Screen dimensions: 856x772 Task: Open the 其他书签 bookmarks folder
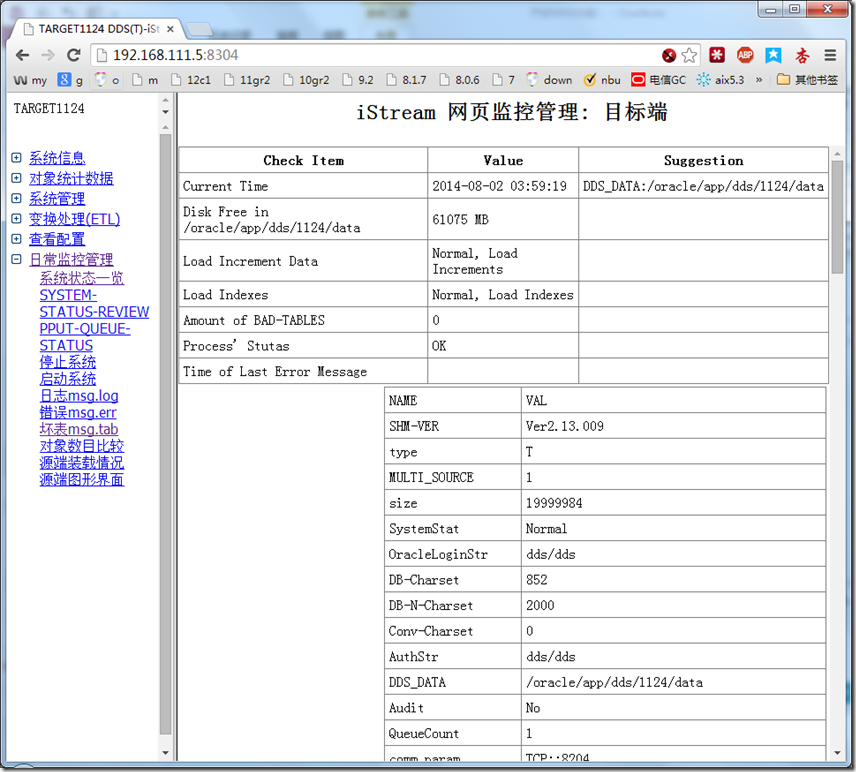click(807, 80)
